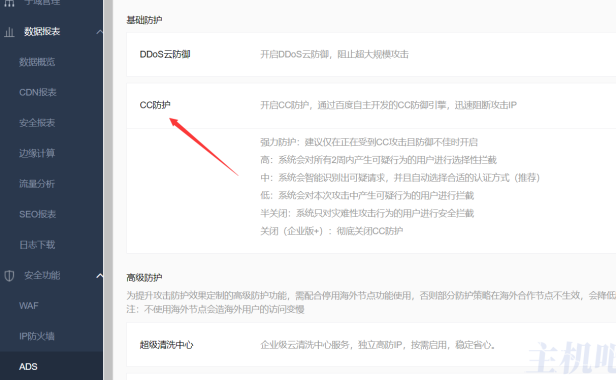Click the 半关闭 explanation line
The height and width of the screenshot is (380, 616).
click(367, 213)
